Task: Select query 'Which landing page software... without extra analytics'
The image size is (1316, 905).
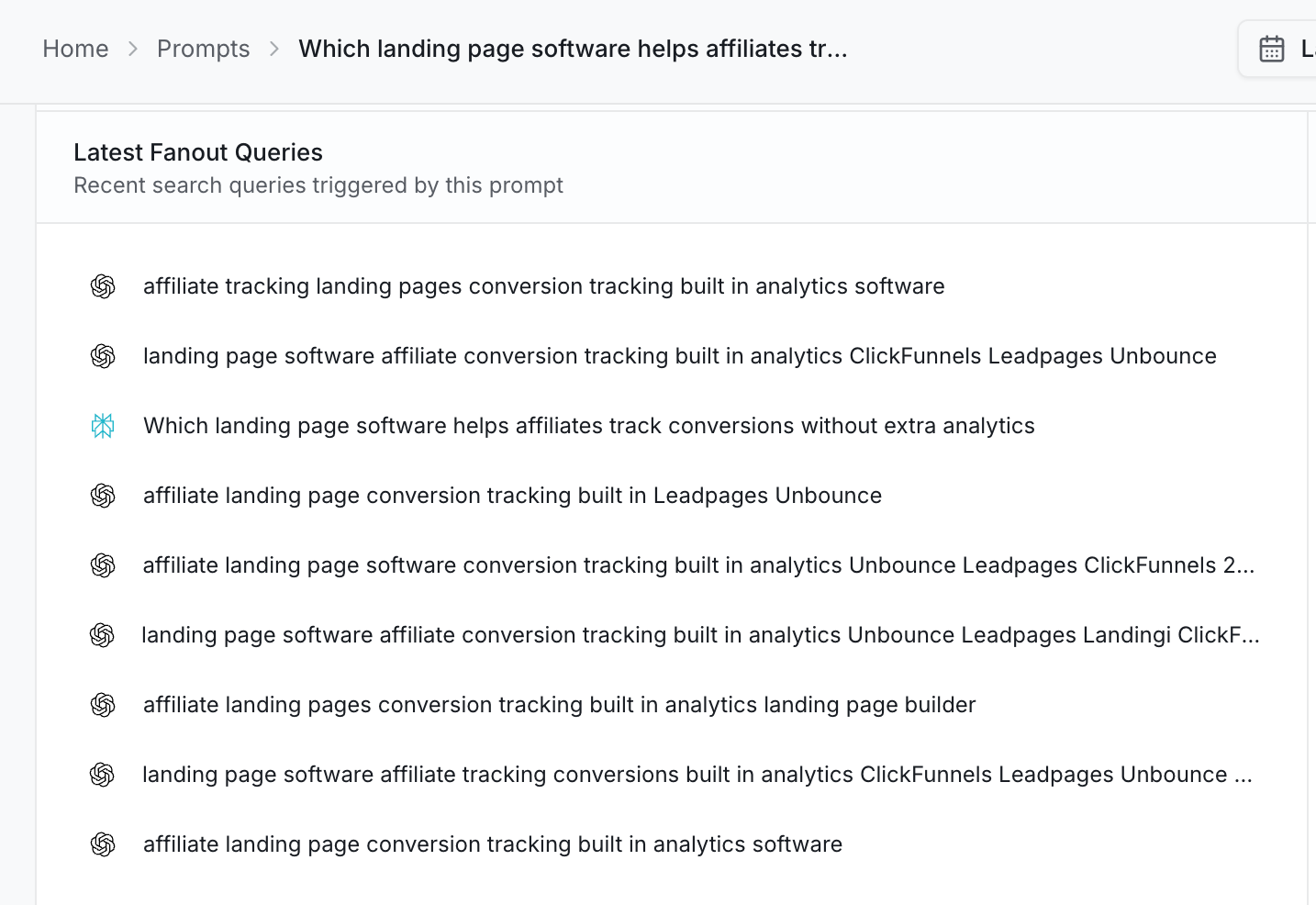Action: (x=589, y=426)
